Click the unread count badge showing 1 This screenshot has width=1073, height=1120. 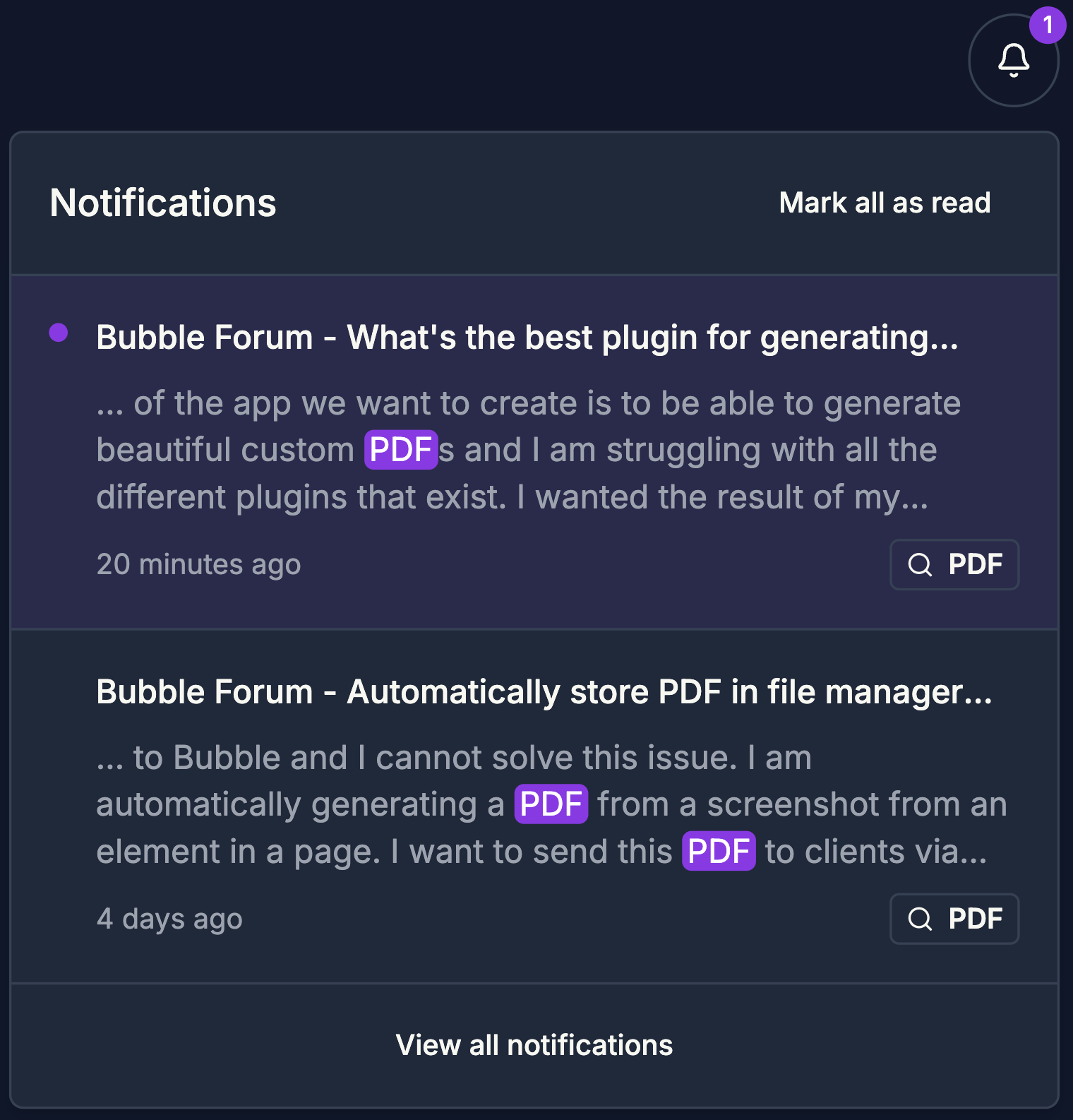1048,25
